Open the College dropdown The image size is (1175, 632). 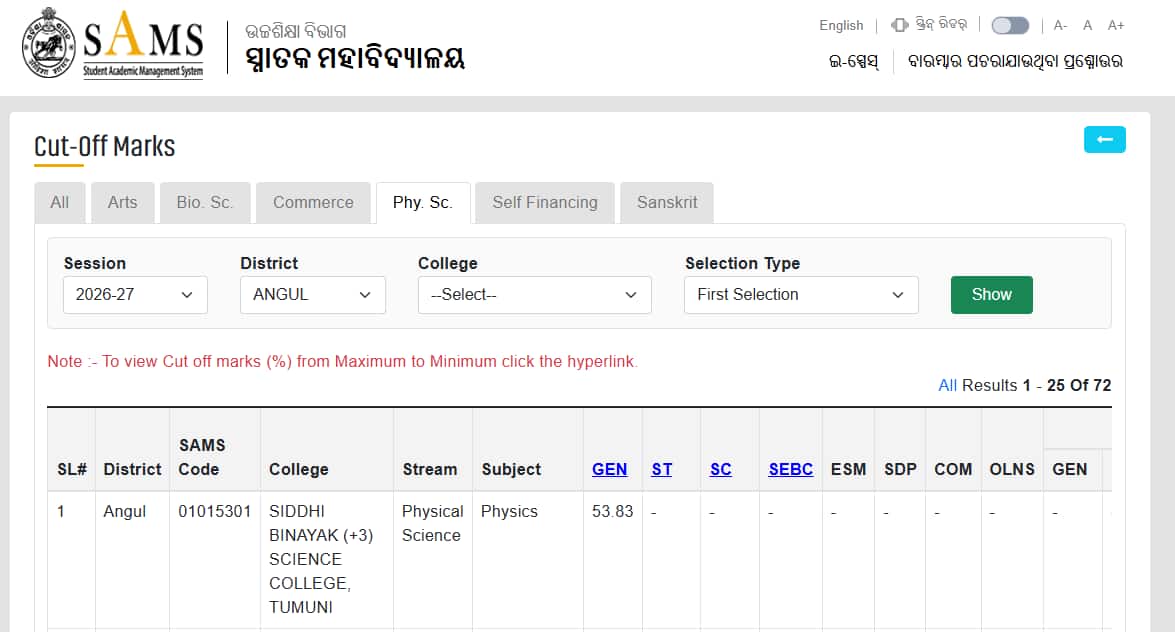tap(534, 295)
